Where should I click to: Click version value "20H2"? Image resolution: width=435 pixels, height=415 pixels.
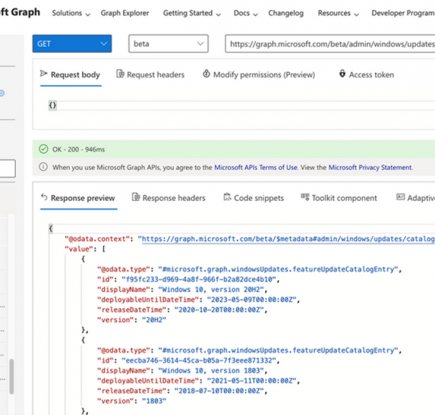[x=154, y=320]
